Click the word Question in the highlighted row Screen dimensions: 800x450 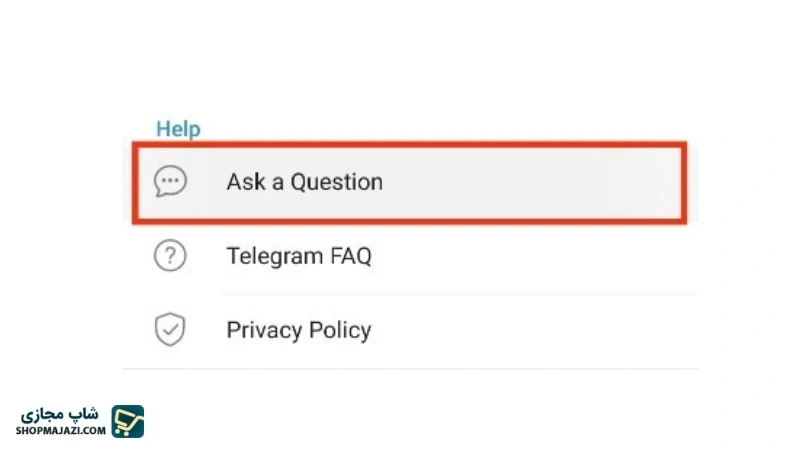337,182
